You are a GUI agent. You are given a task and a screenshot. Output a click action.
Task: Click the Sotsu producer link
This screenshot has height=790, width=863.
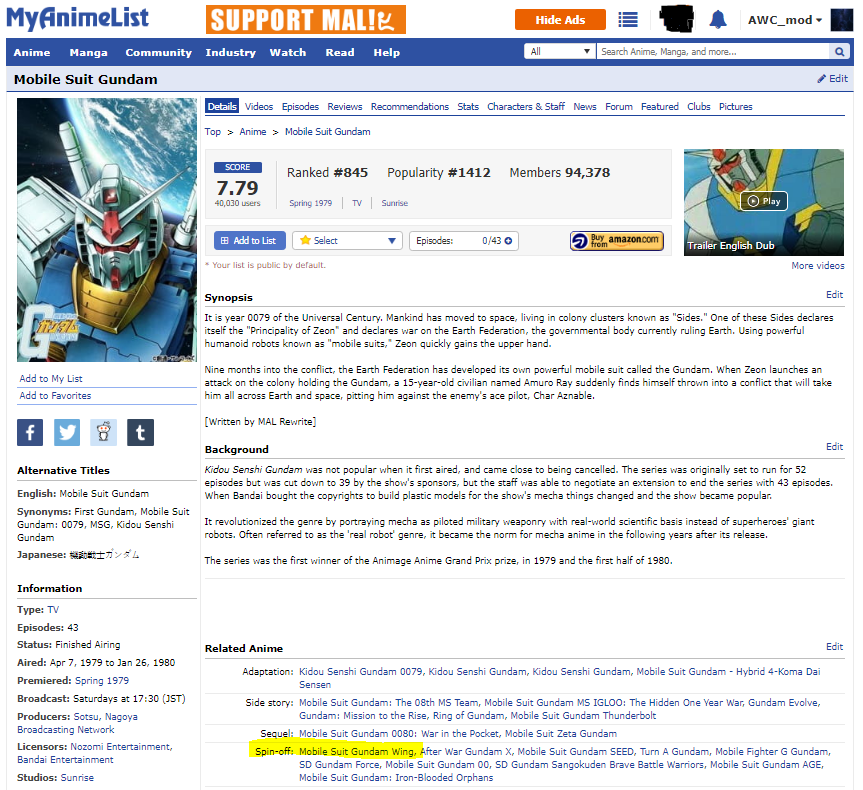85,717
